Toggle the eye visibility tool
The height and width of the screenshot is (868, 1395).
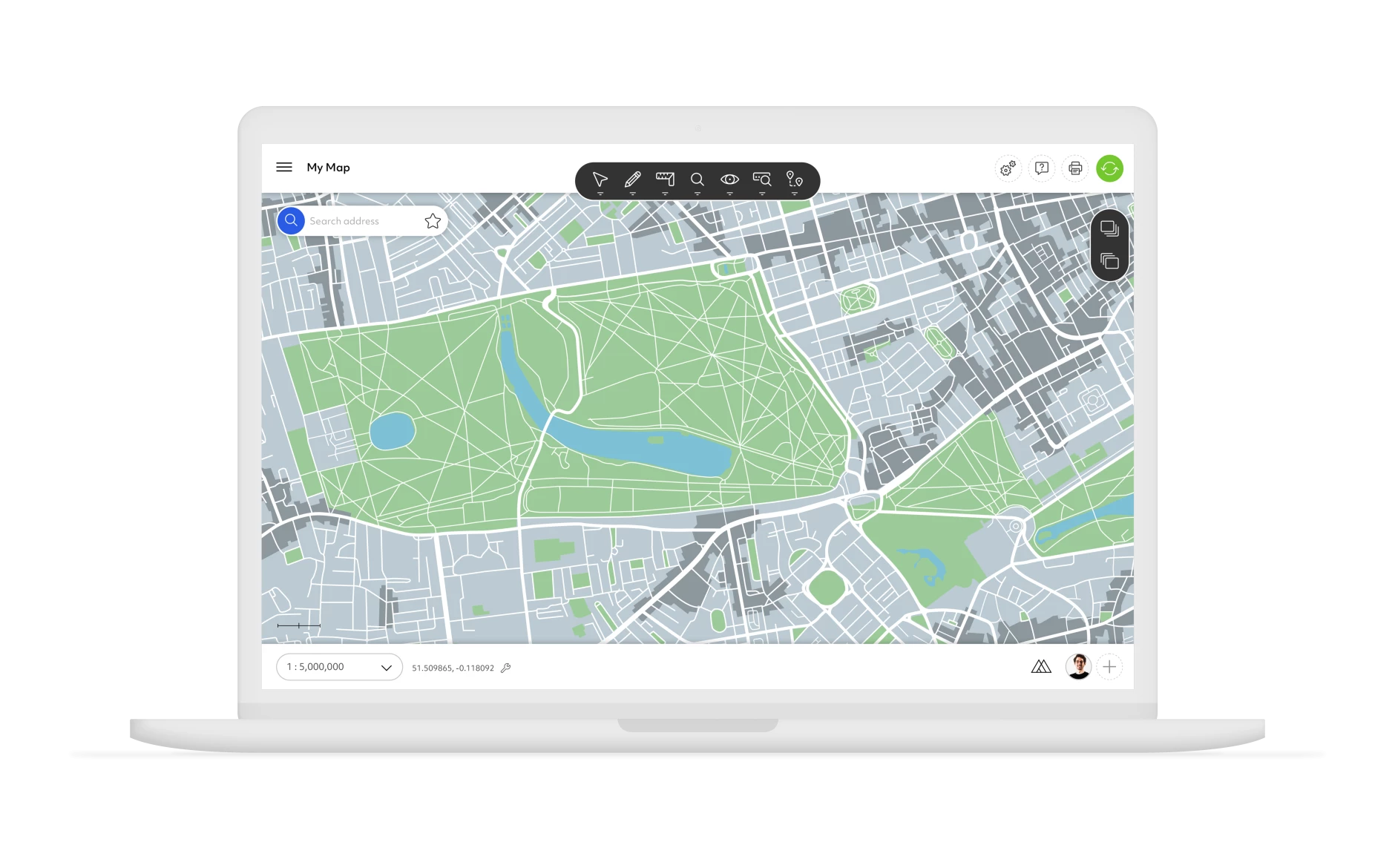pyautogui.click(x=729, y=180)
